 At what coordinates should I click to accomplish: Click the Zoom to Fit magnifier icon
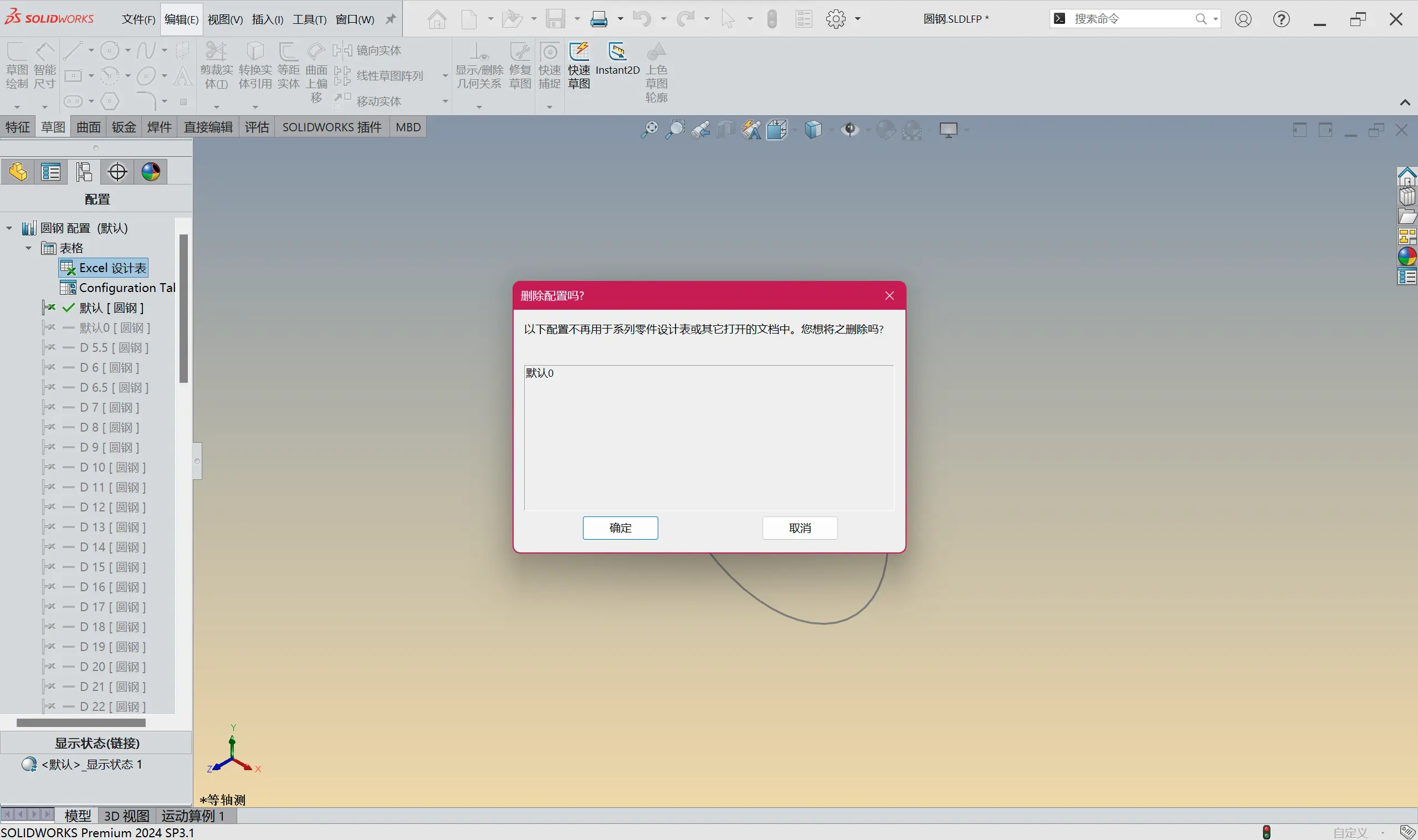tap(649, 130)
